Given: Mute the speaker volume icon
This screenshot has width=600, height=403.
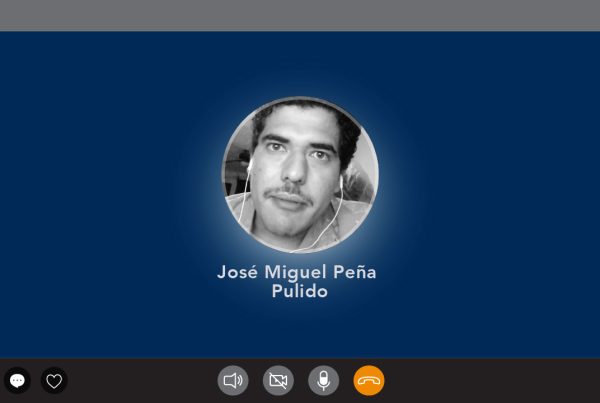Looking at the screenshot, I should tap(233, 380).
